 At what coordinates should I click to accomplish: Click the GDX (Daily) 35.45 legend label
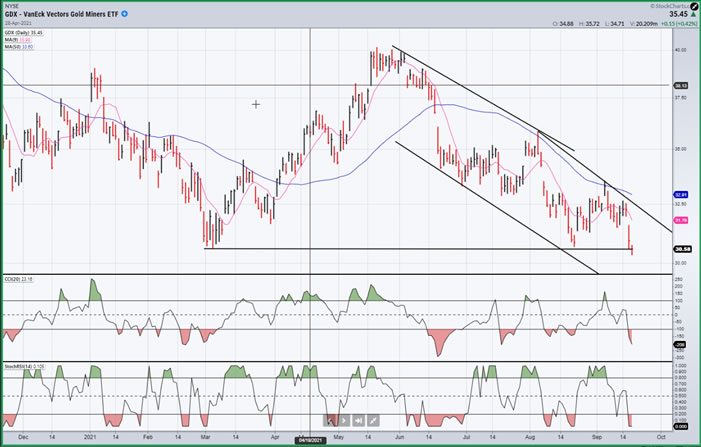23,33
